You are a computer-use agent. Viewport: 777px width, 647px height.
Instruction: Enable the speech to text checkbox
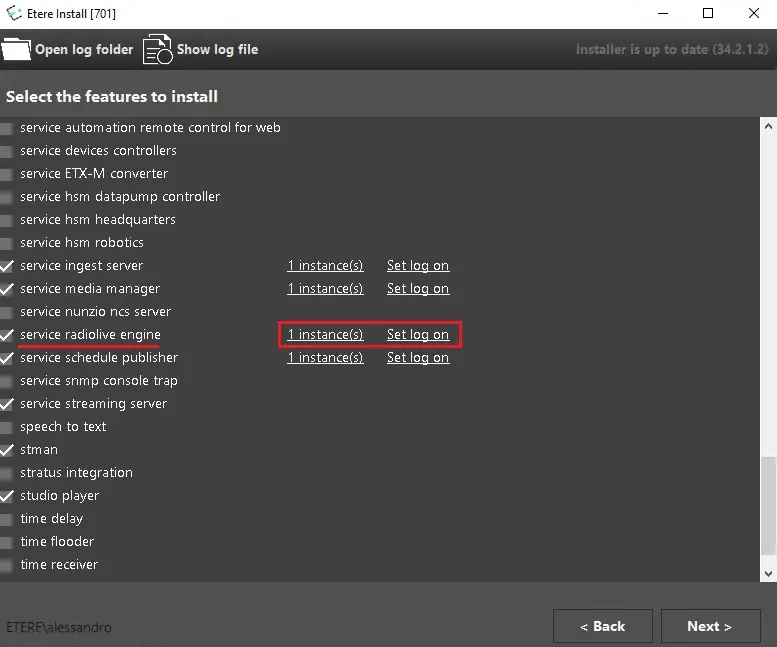pyautogui.click(x=8, y=427)
